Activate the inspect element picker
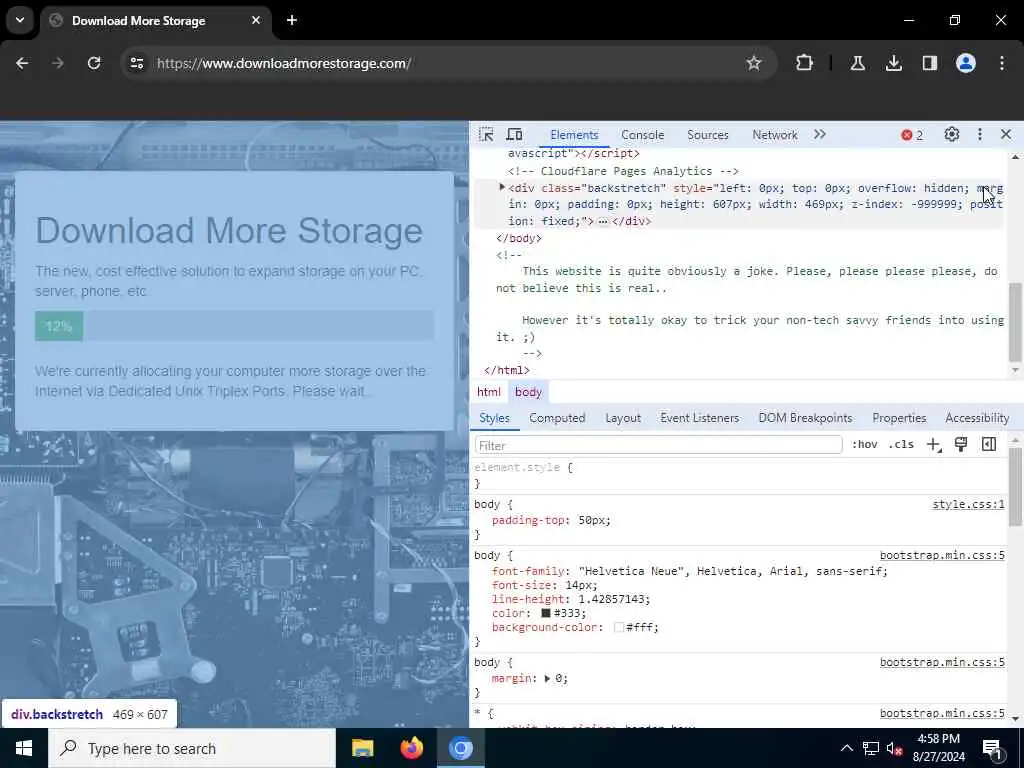1024x768 pixels. tap(486, 135)
